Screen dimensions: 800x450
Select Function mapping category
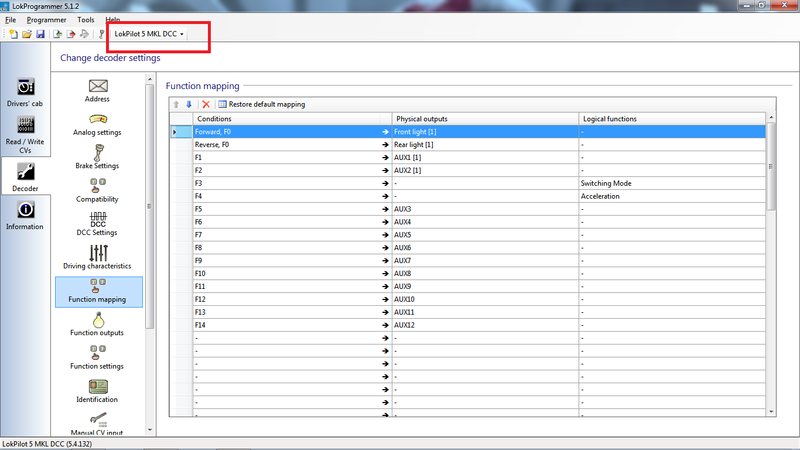pyautogui.click(x=98, y=292)
